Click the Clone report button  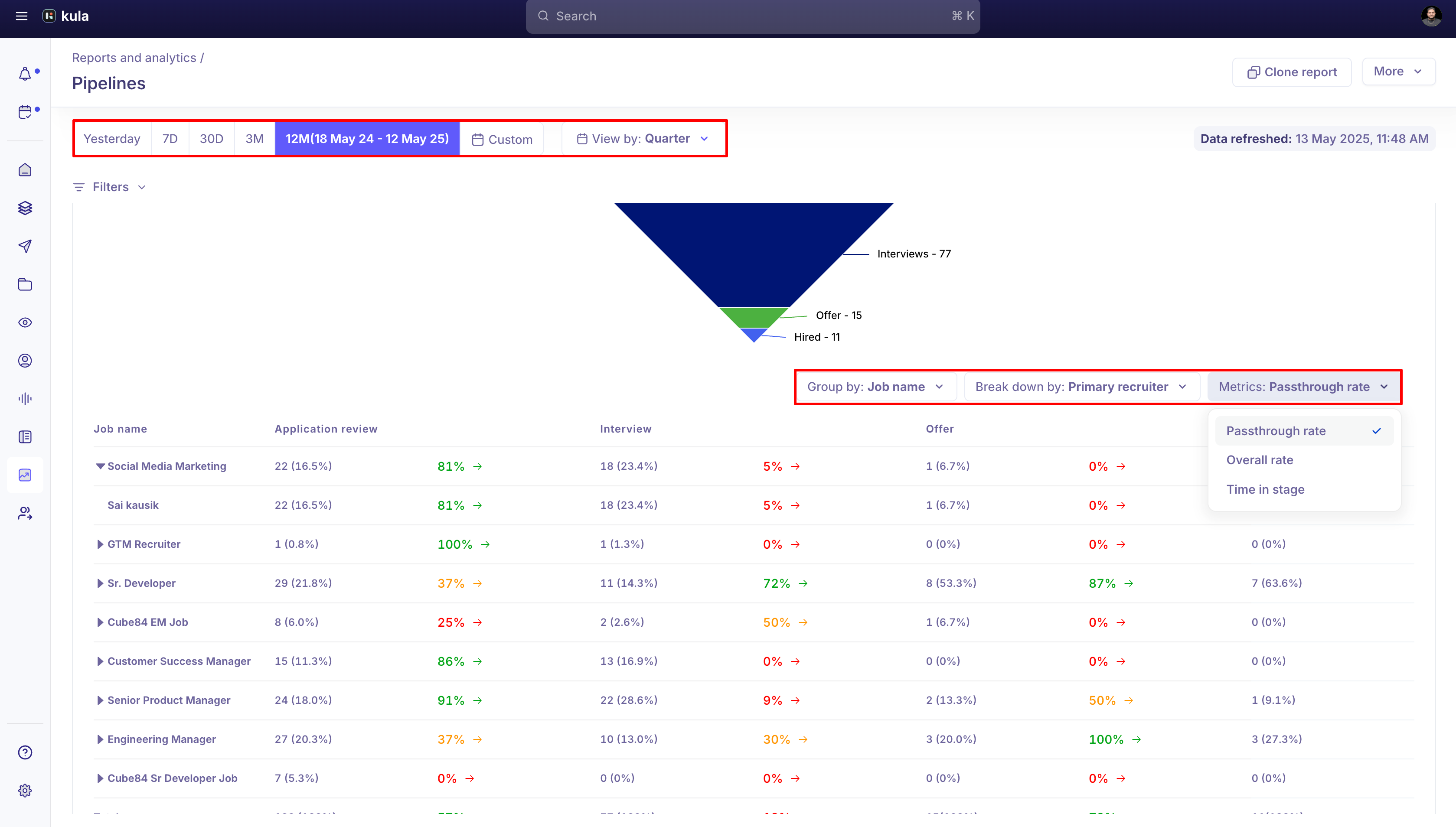1291,72
